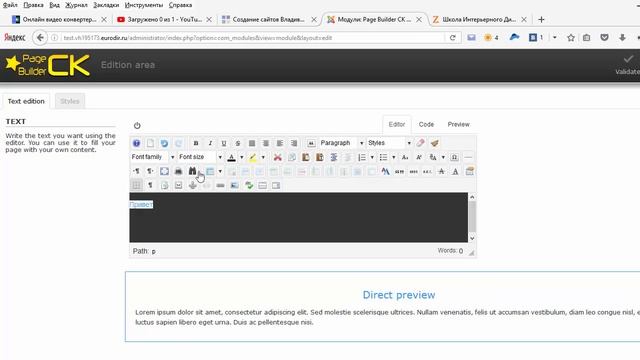Click the bookmark star in browser toolbar

click(x=571, y=38)
